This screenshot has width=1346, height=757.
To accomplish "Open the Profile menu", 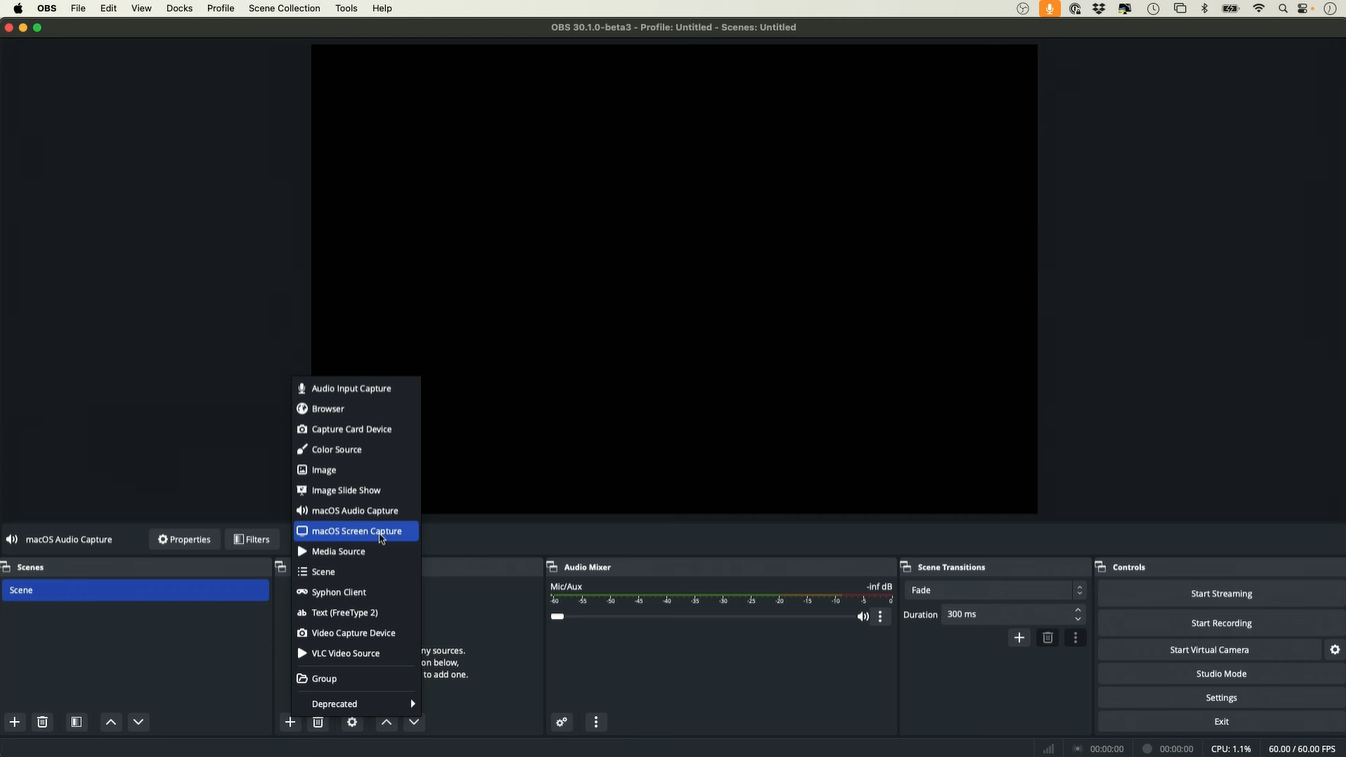I will tap(220, 8).
